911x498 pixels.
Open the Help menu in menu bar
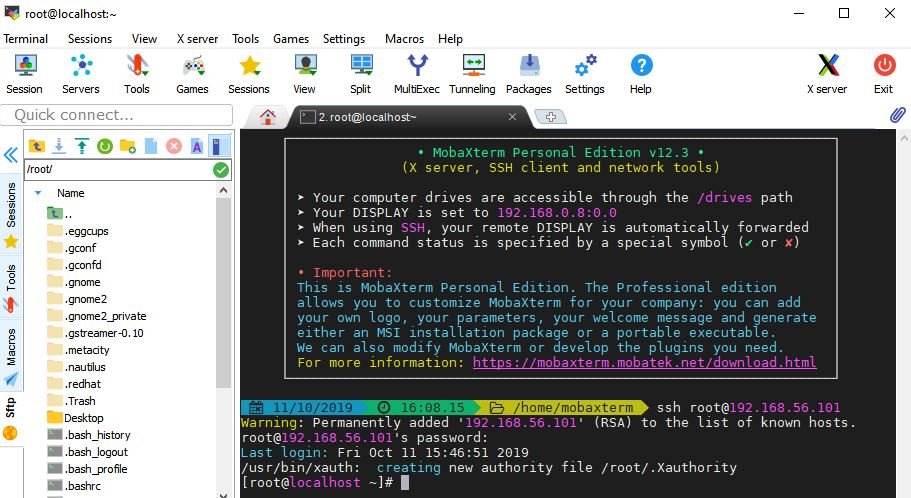tap(450, 39)
